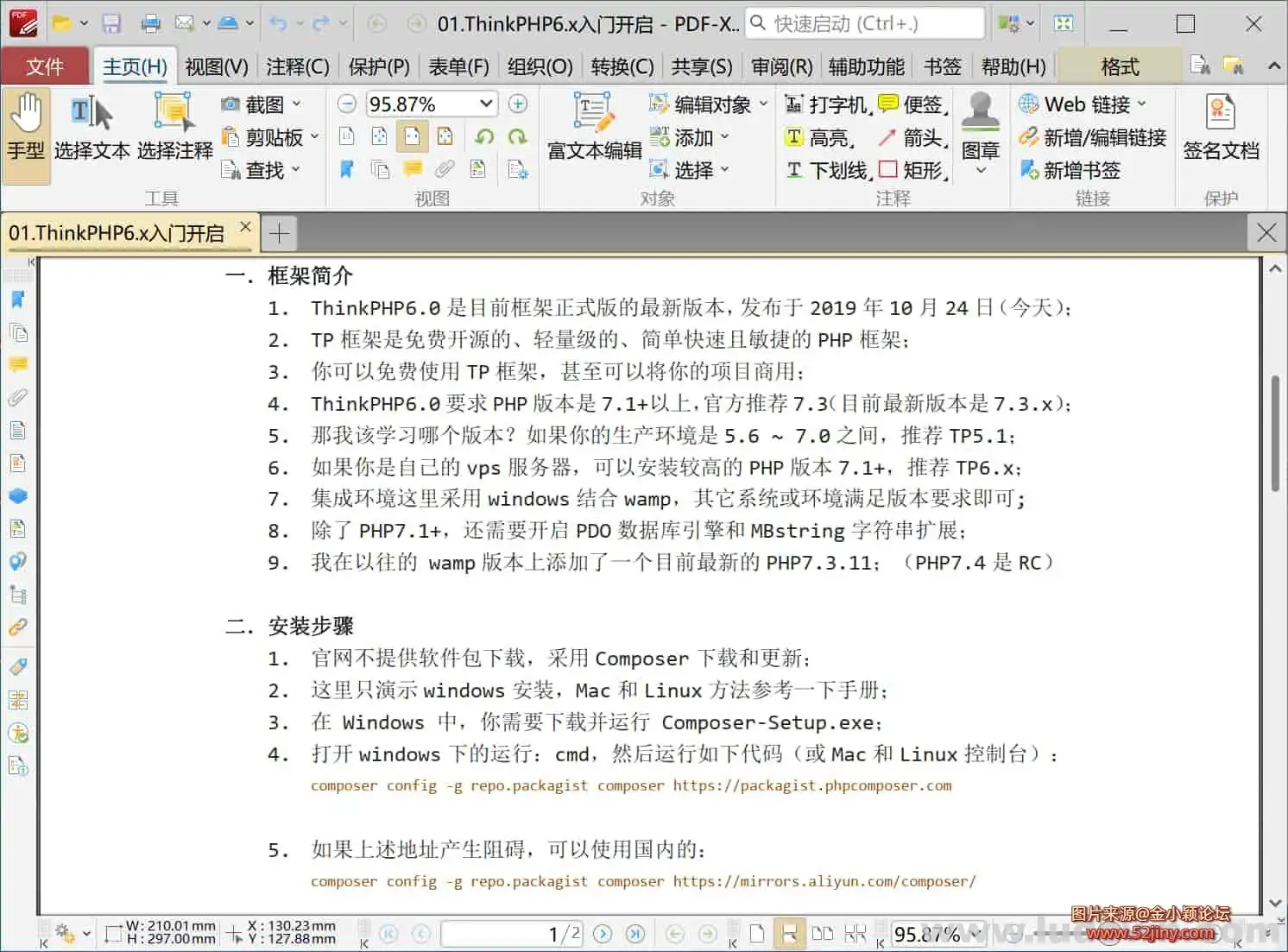The height and width of the screenshot is (952, 1288).
Task: Open the 书签 ribbon tab
Action: pos(943,66)
